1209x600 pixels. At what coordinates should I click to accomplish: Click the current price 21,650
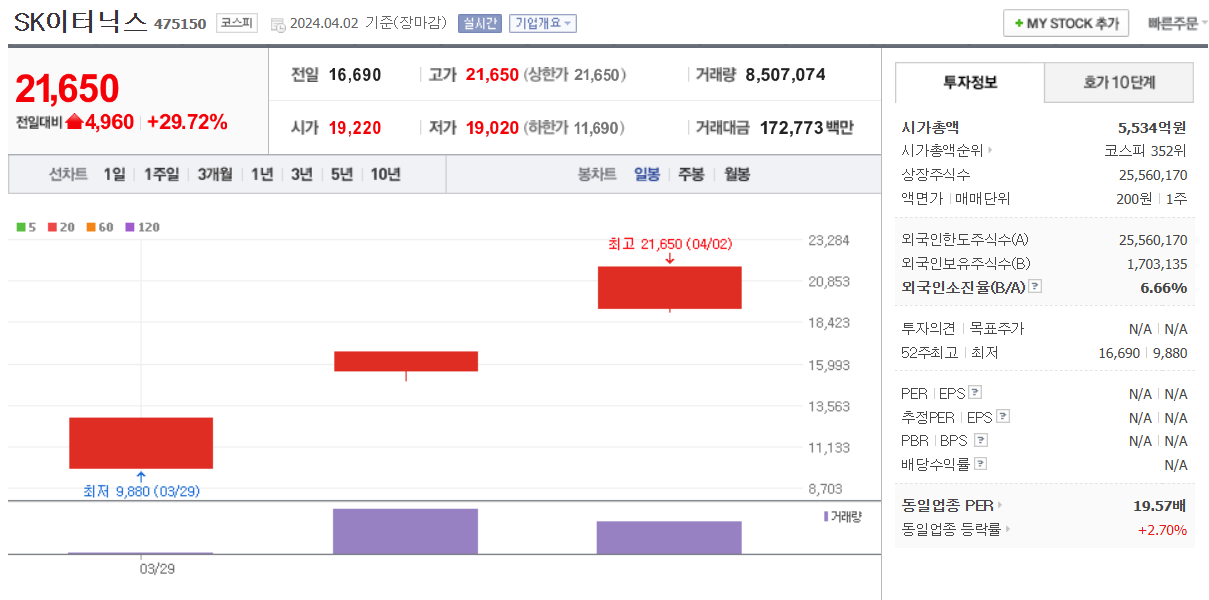(67, 89)
